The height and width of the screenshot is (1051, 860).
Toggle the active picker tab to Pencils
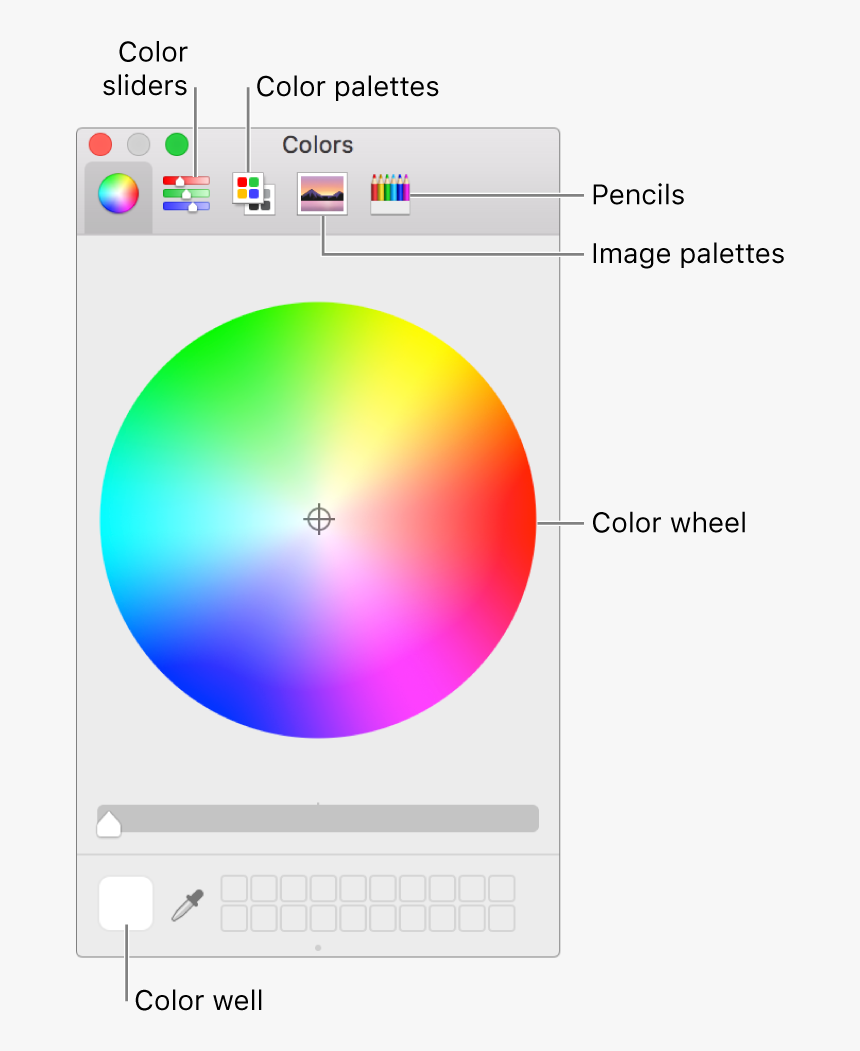click(389, 192)
